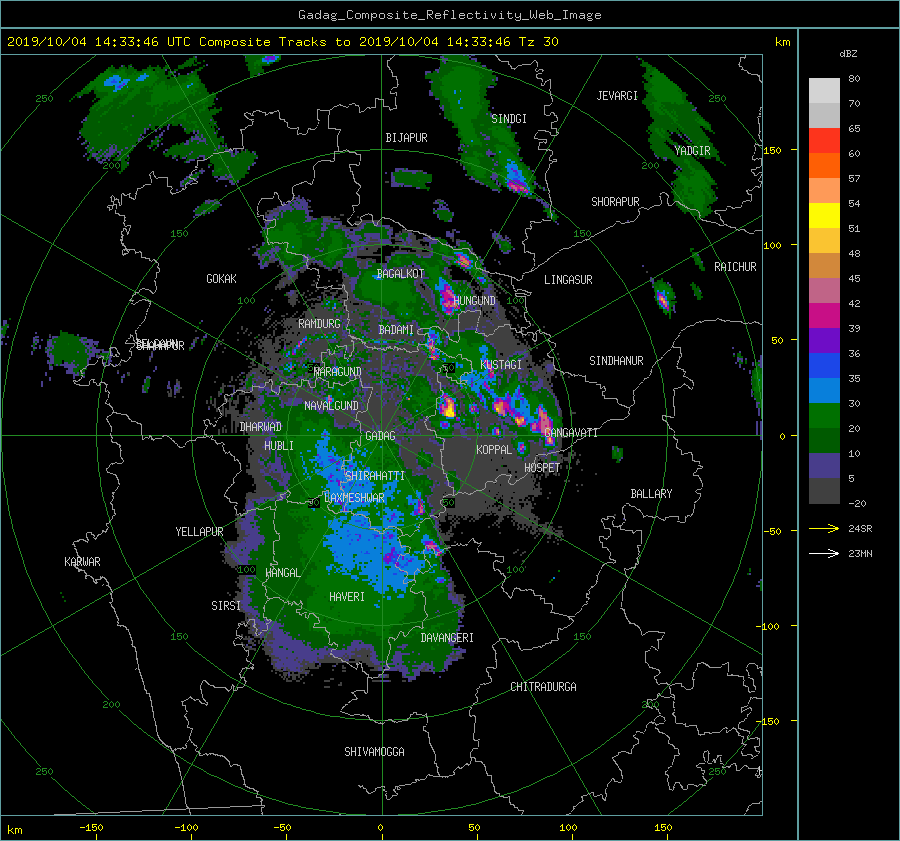900x841 pixels.
Task: Click the YADGIR label
Action: [x=692, y=151]
